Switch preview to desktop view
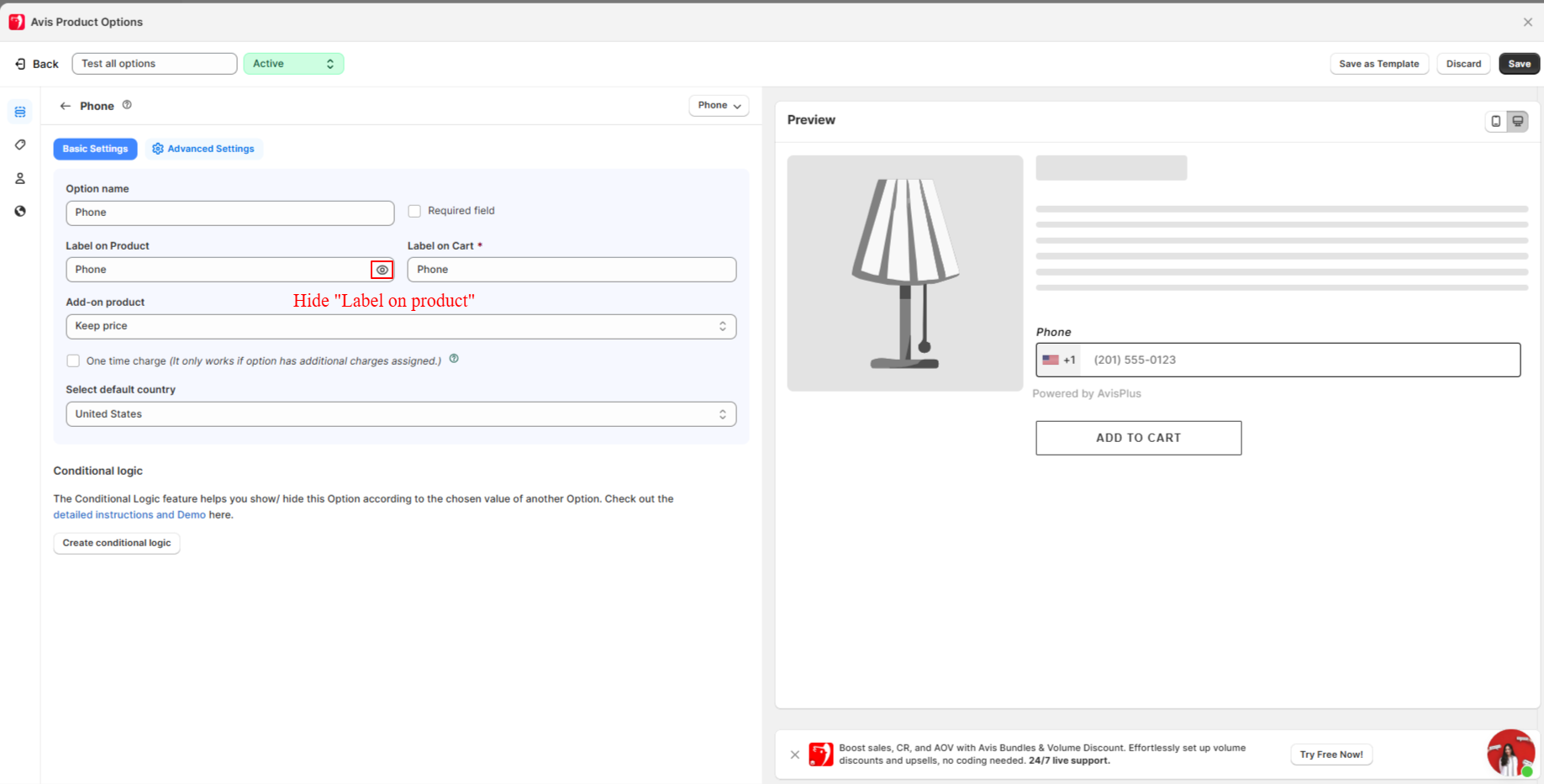 pos(1518,121)
